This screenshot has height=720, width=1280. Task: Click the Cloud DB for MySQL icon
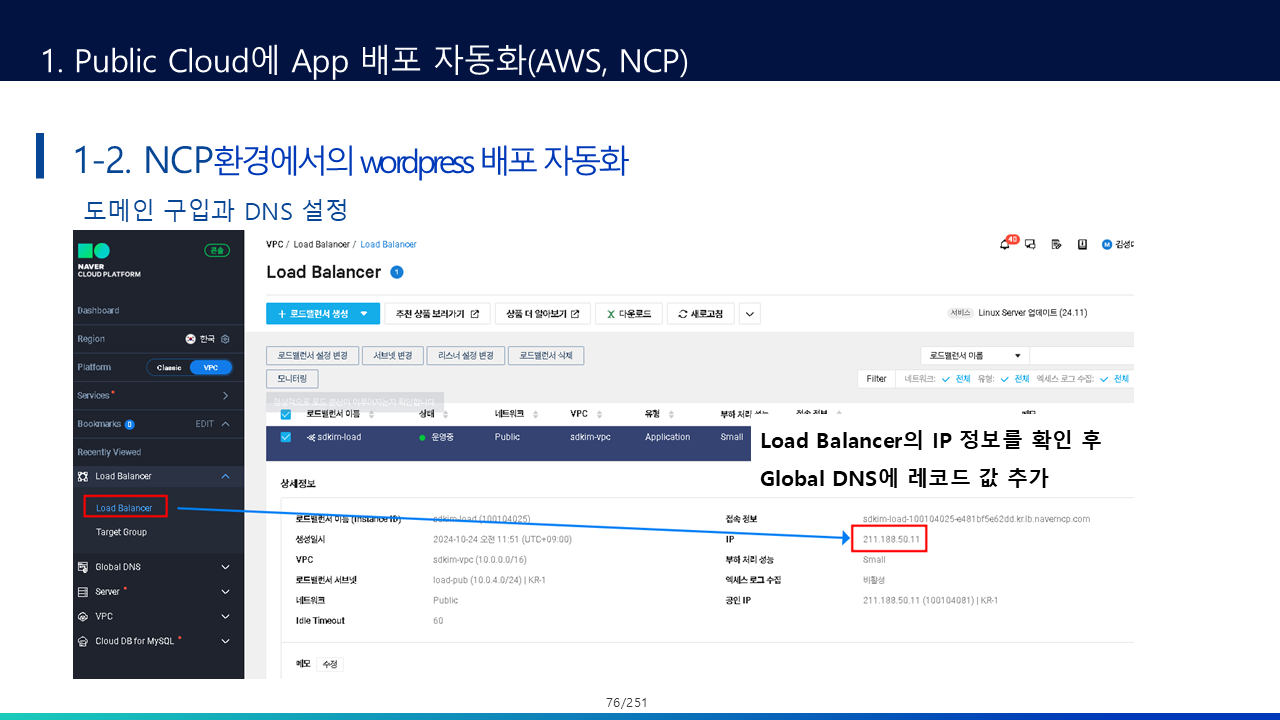(83, 641)
